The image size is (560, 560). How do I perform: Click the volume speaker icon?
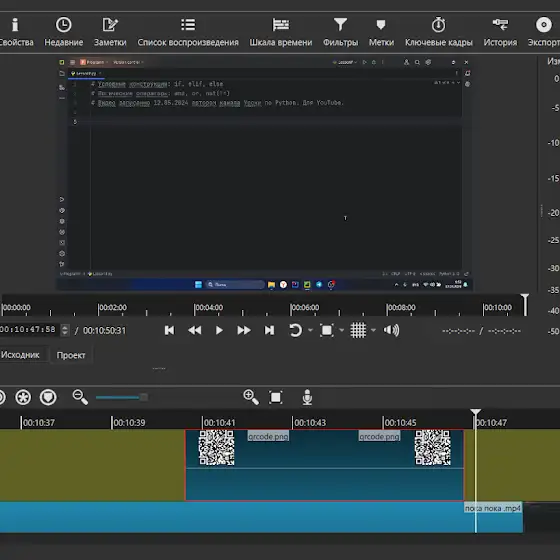(391, 330)
